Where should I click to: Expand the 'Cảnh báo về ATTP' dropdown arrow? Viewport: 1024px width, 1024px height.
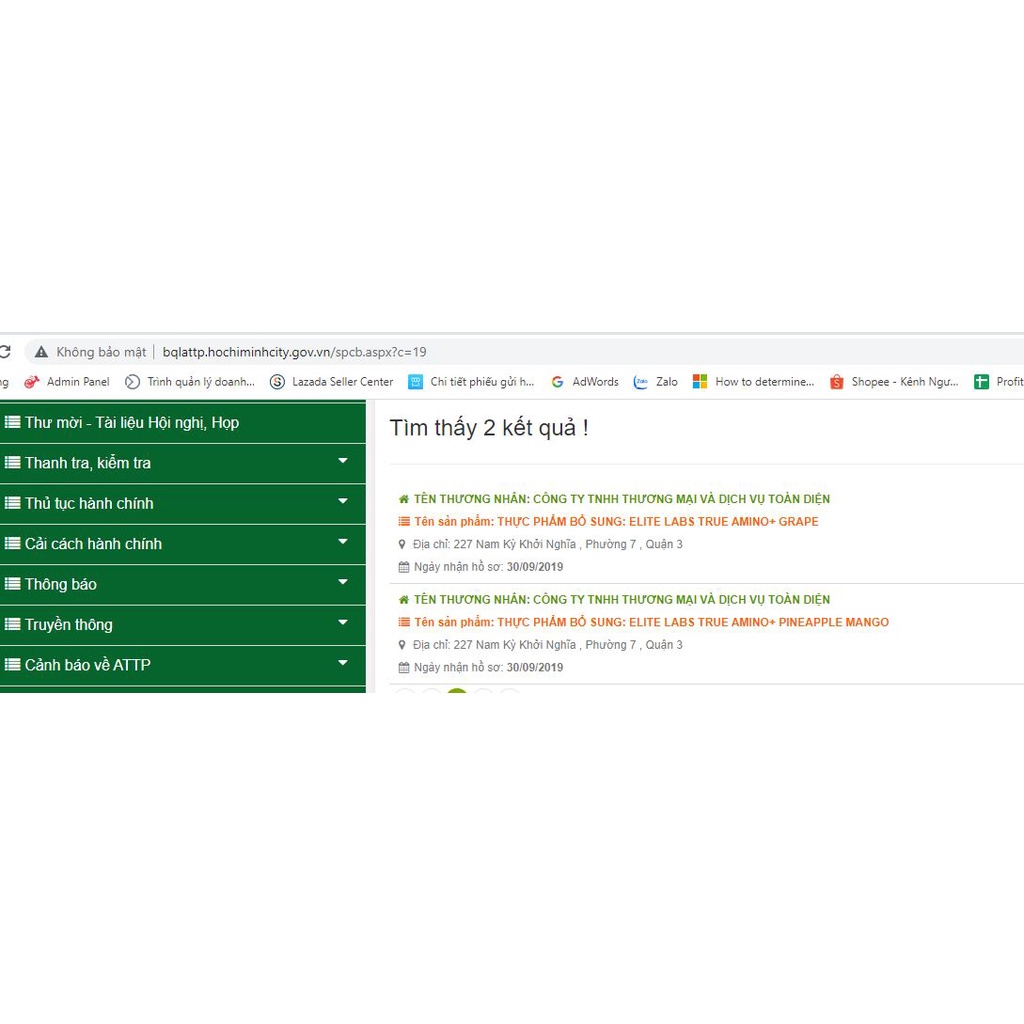[x=343, y=663]
